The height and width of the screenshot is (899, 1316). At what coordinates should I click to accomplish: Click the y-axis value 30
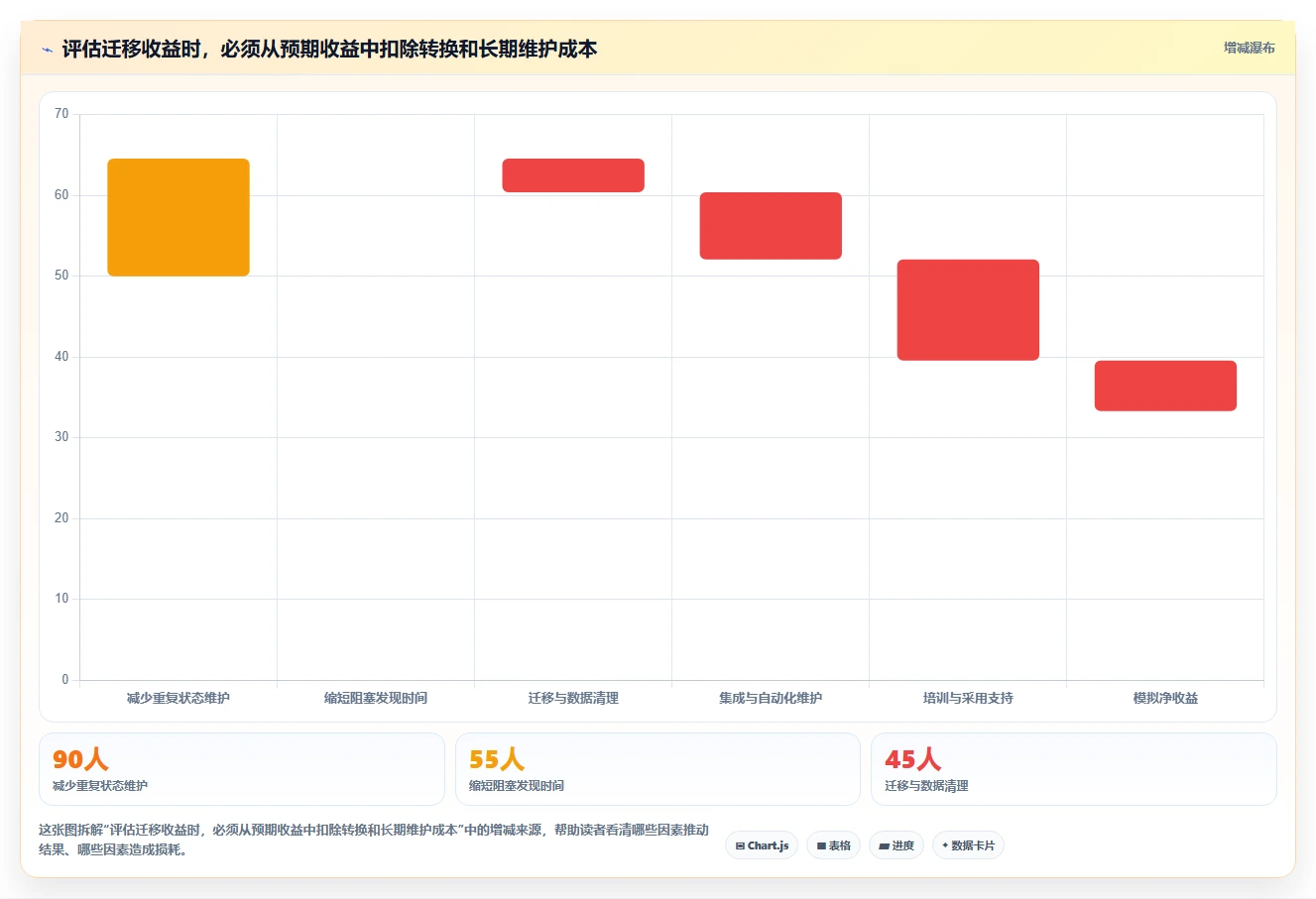[x=61, y=437]
